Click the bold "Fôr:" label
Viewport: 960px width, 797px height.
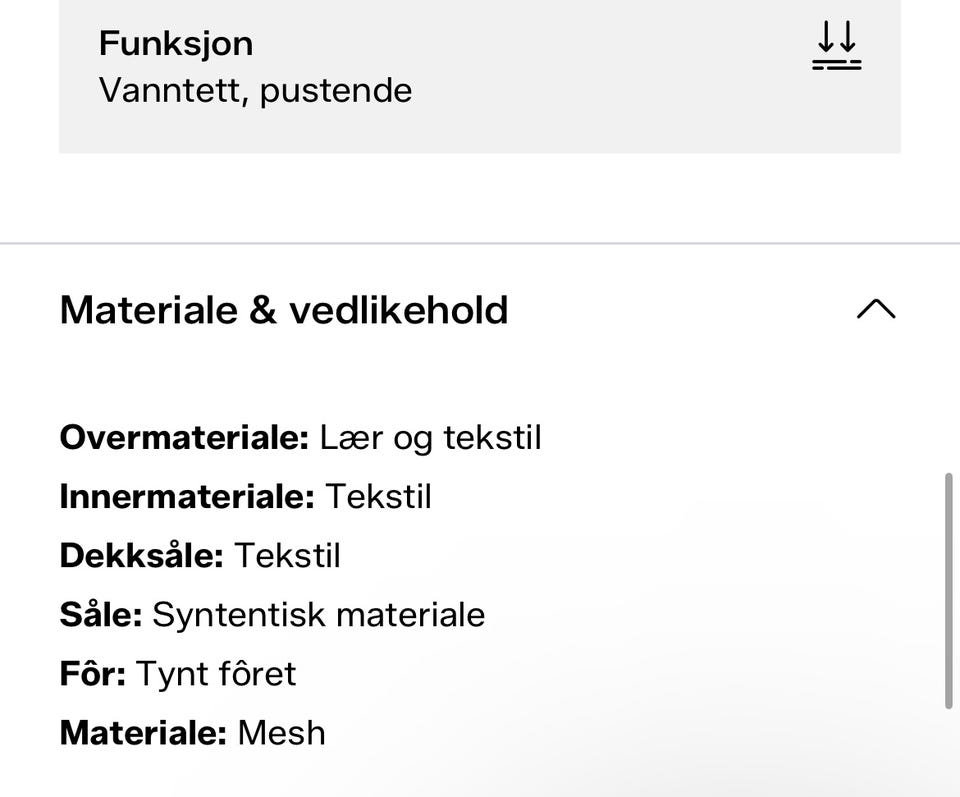[x=92, y=673]
